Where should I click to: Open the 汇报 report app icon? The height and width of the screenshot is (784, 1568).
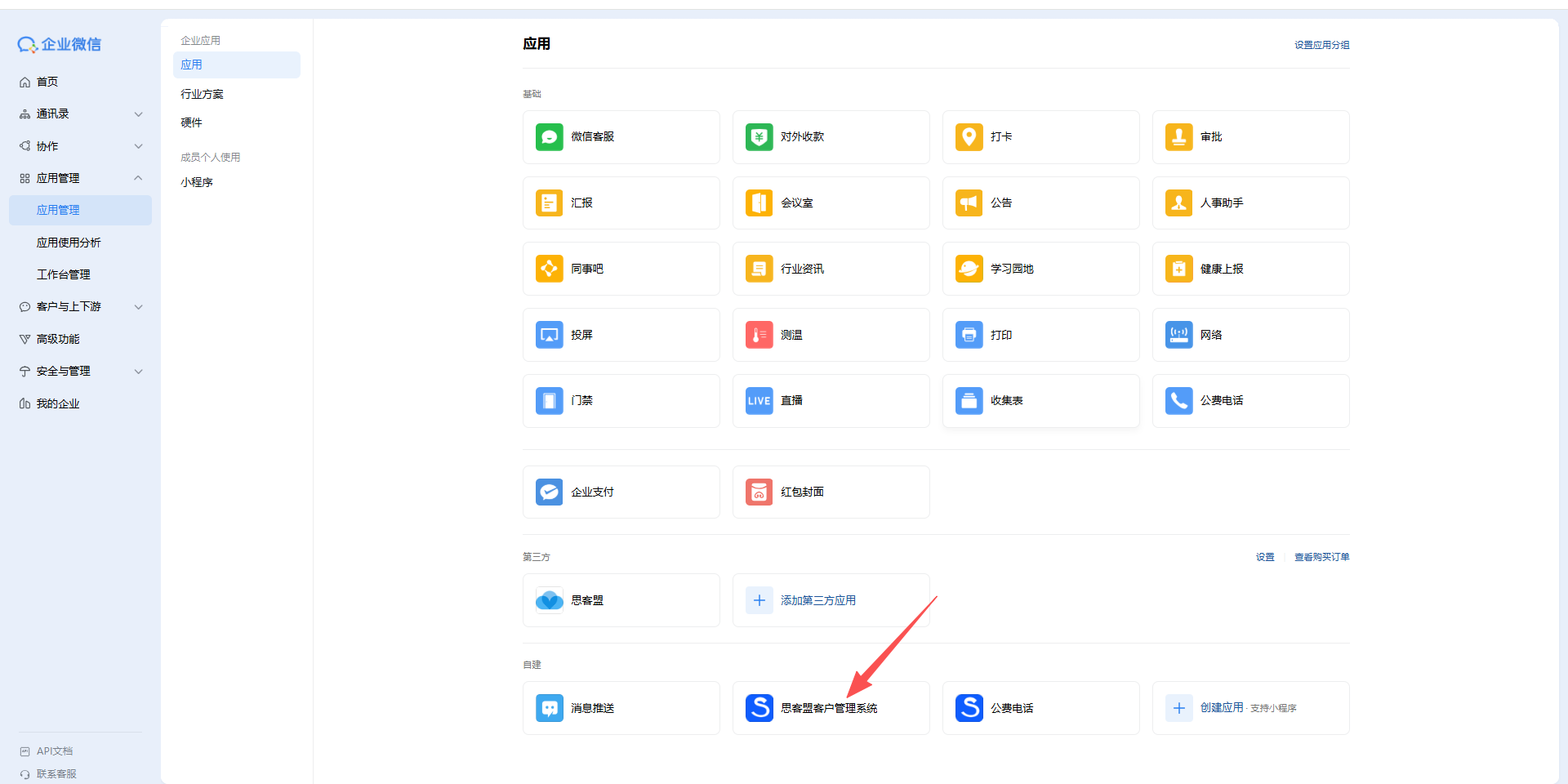(x=549, y=203)
